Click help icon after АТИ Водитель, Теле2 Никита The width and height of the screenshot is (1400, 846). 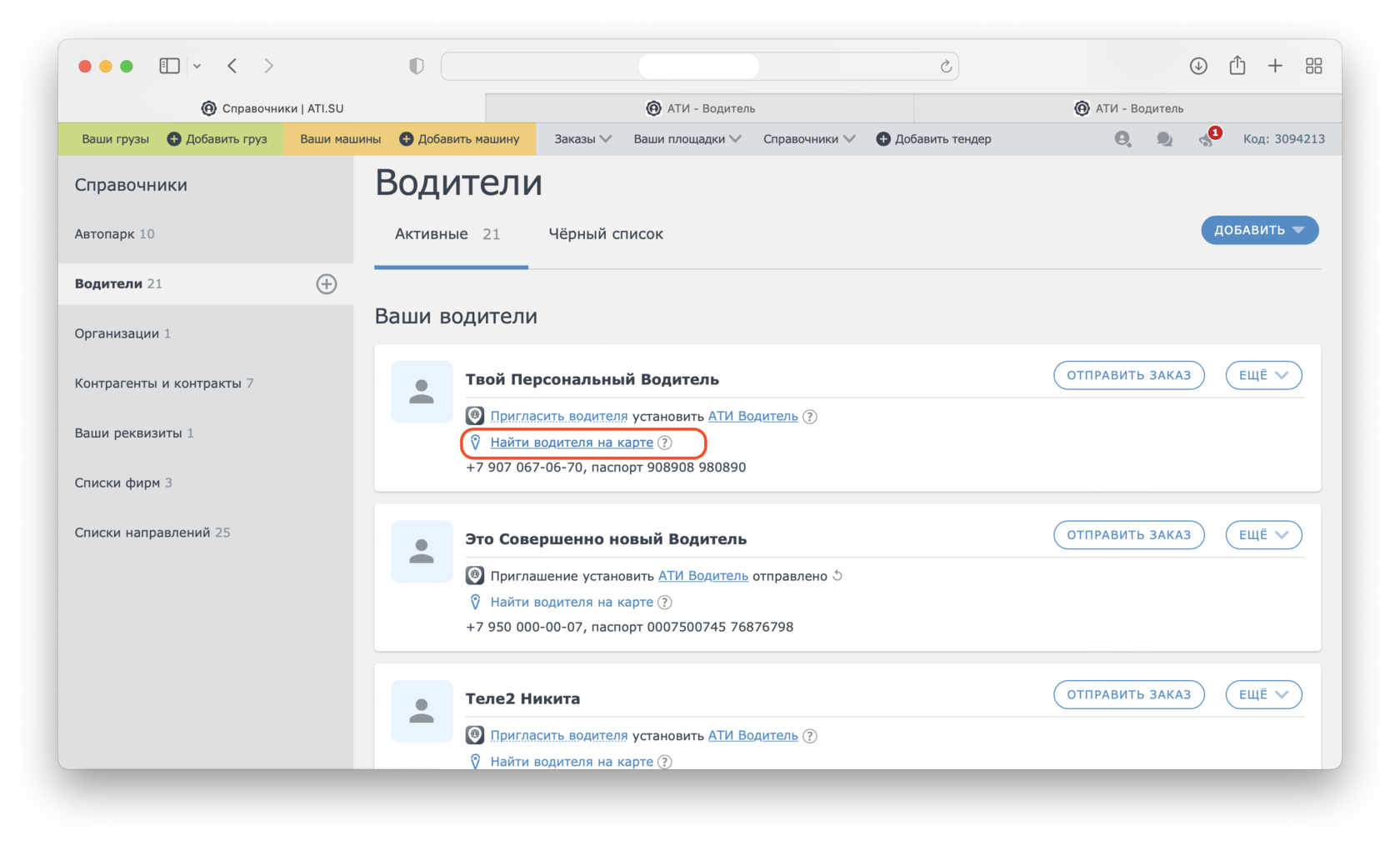pos(810,736)
